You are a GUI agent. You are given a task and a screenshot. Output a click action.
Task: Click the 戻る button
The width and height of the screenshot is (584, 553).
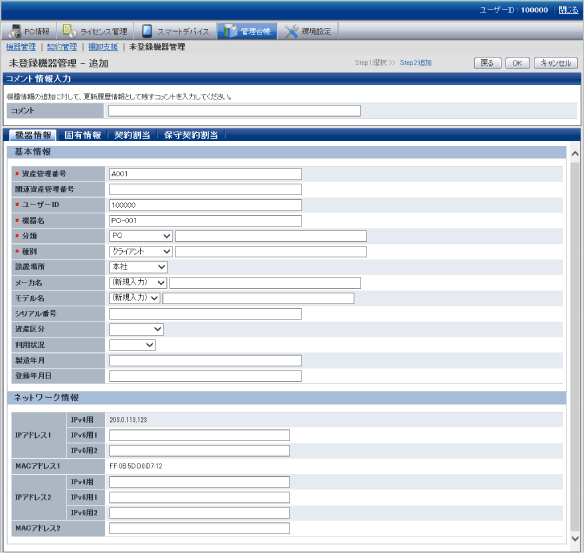tap(488, 63)
